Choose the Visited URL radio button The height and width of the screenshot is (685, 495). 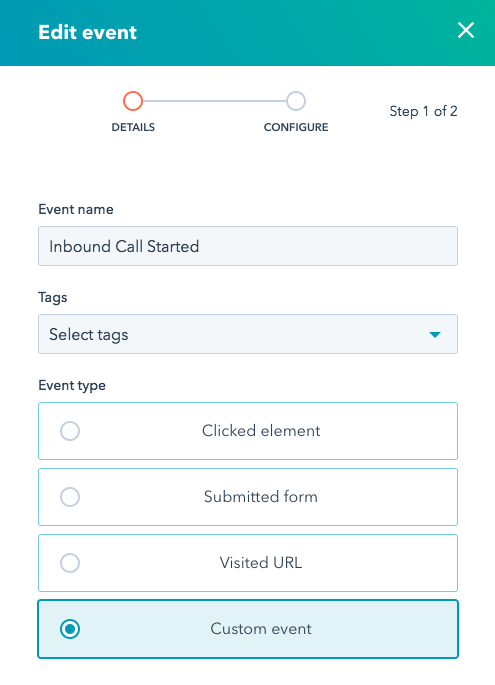point(70,563)
